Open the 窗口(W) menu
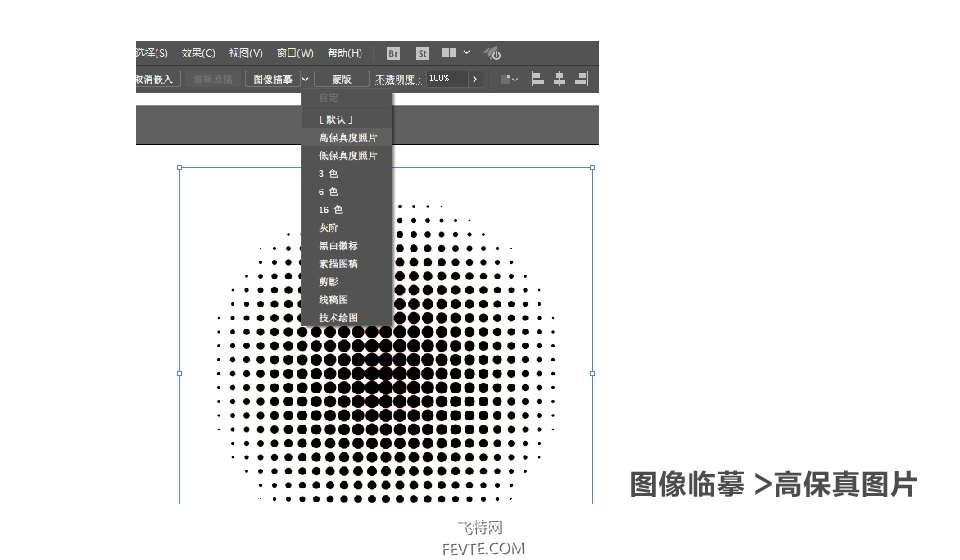 tap(295, 53)
